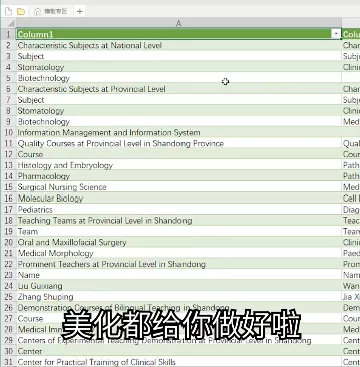Select 'Histology and Embryology' cell
This screenshot has width=360, height=367.
click(179, 165)
